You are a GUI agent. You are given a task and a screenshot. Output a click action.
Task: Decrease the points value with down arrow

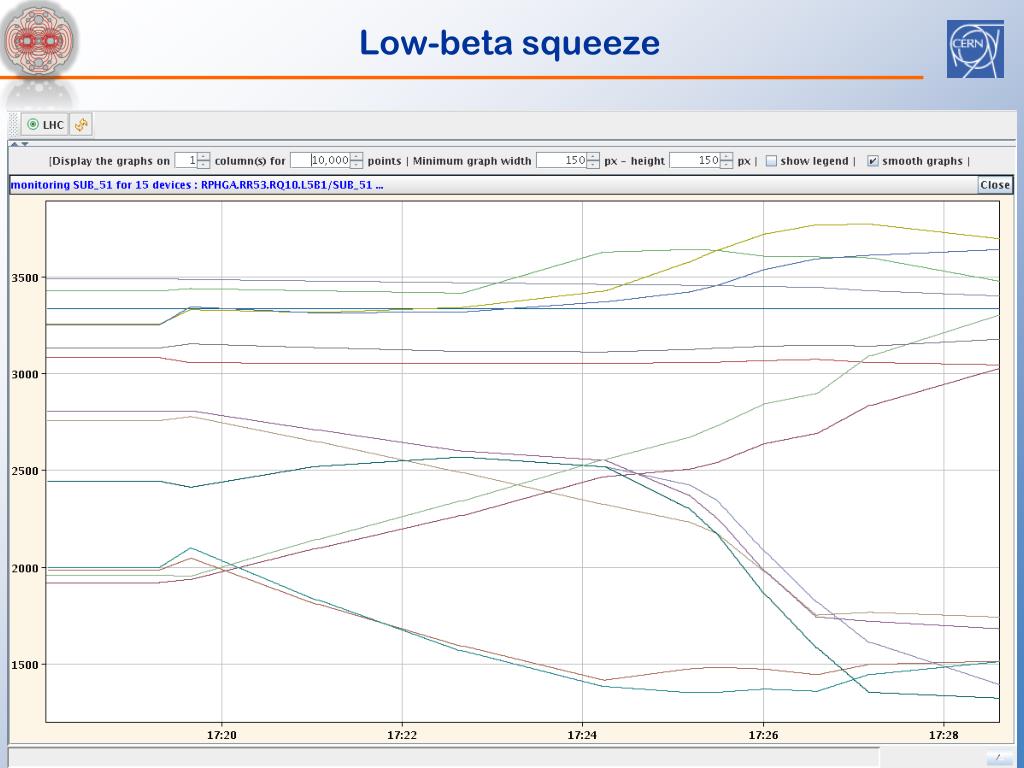pyautogui.click(x=357, y=165)
